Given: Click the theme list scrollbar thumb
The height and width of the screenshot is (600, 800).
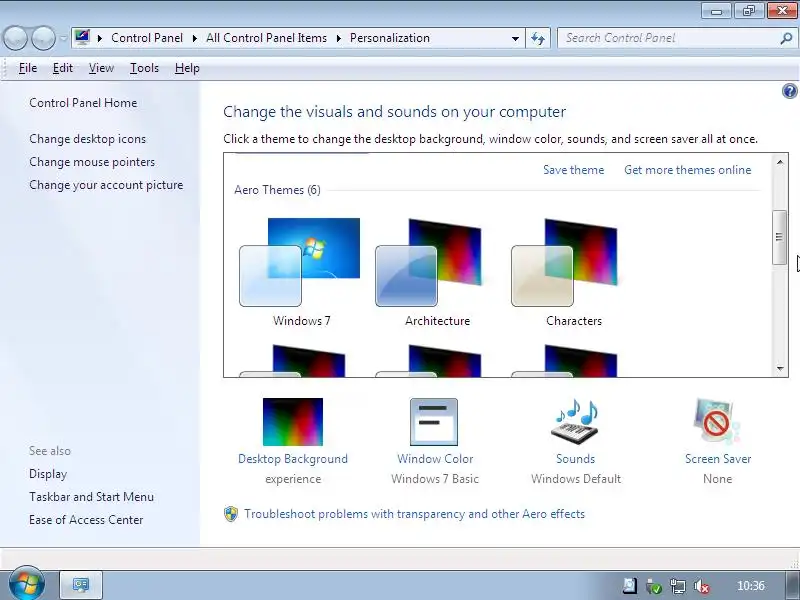Looking at the screenshot, I should click(779, 237).
